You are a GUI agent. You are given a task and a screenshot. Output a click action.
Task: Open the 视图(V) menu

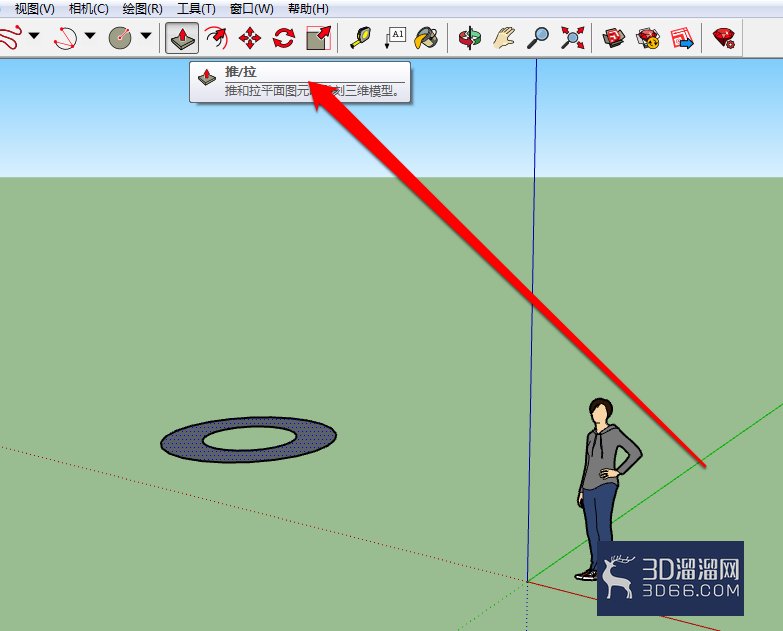pos(34,8)
